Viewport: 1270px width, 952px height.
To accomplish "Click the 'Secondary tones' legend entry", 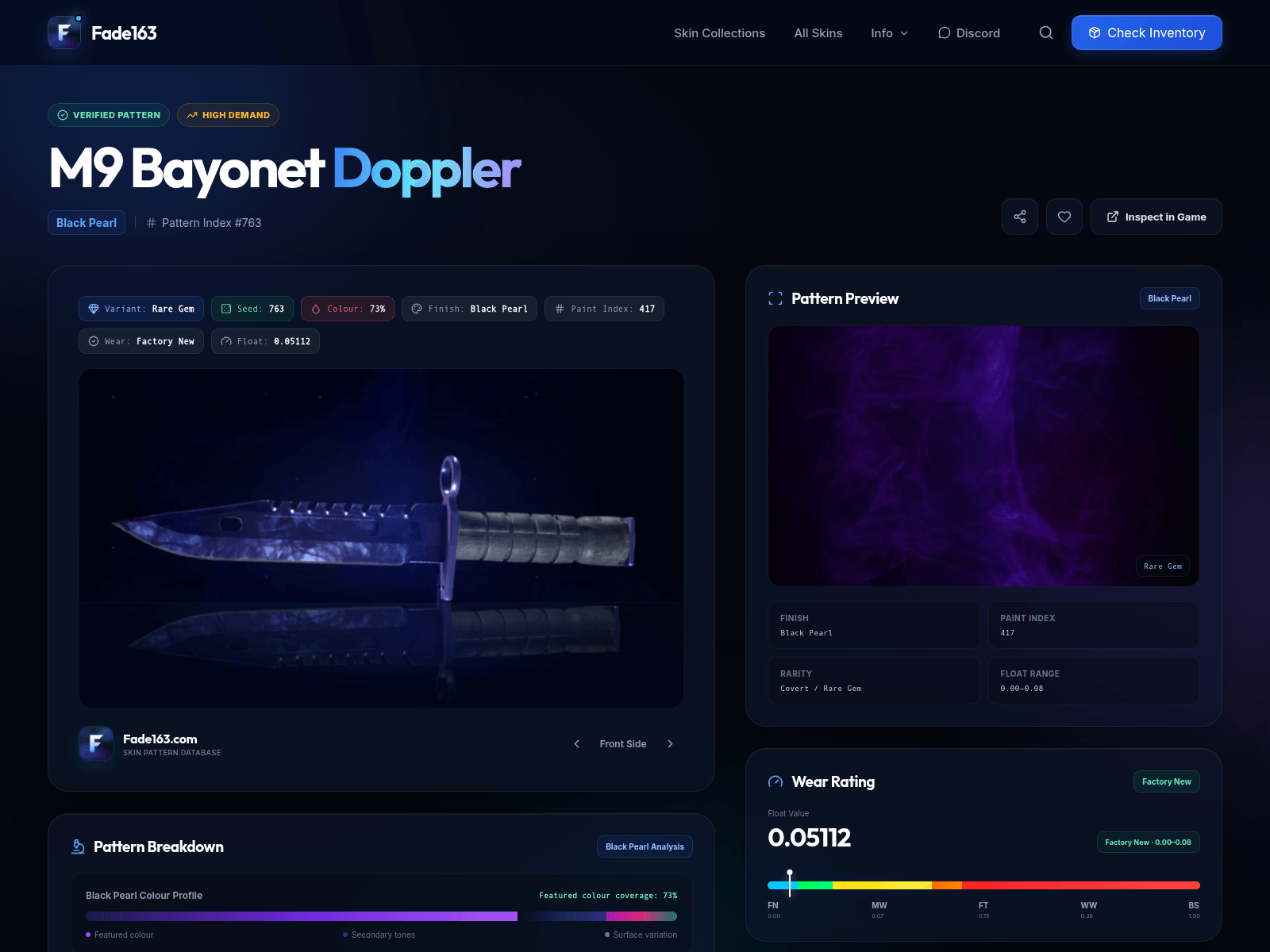I will (379, 935).
